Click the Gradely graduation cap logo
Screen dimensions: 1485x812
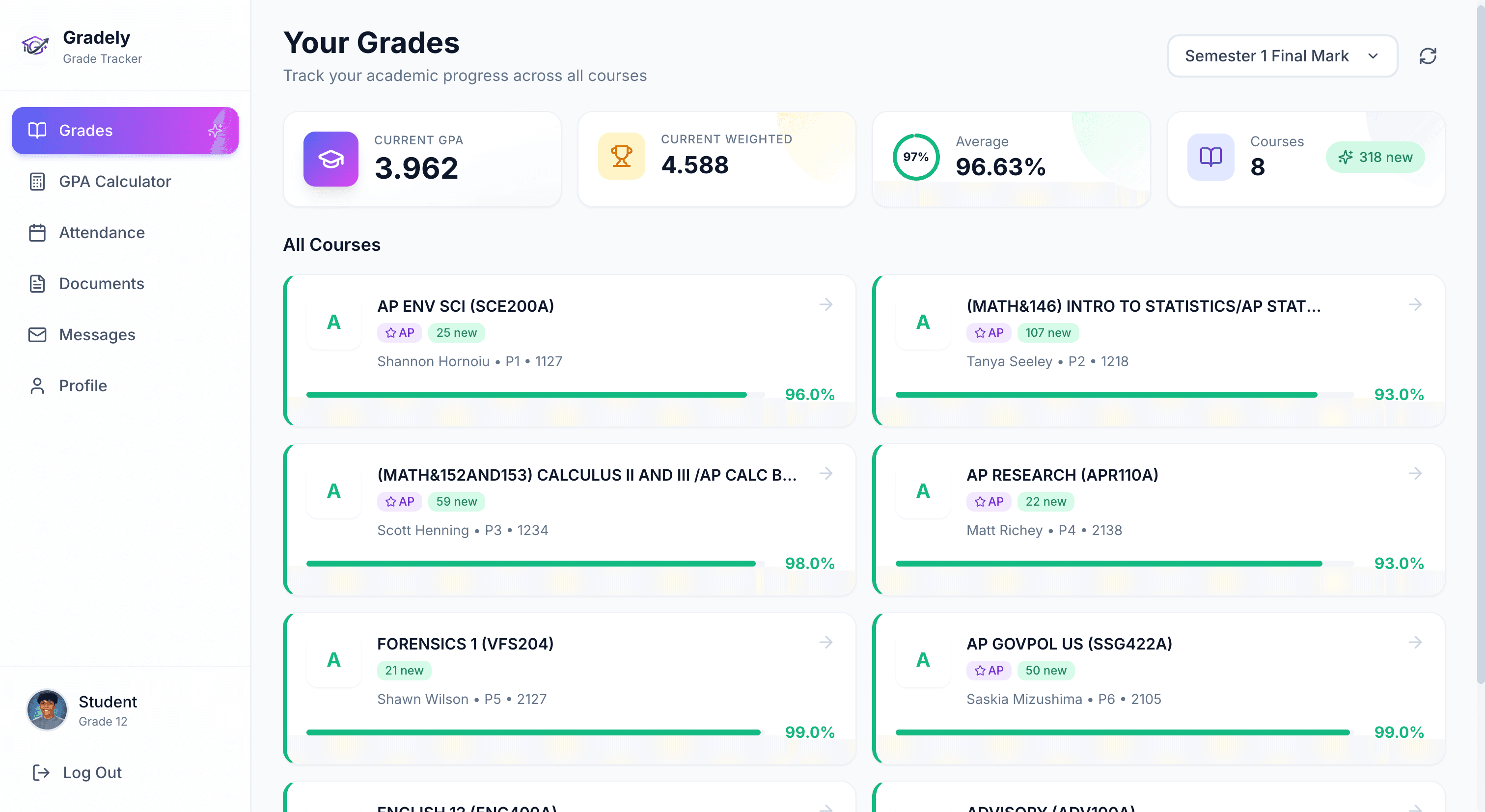pos(34,46)
